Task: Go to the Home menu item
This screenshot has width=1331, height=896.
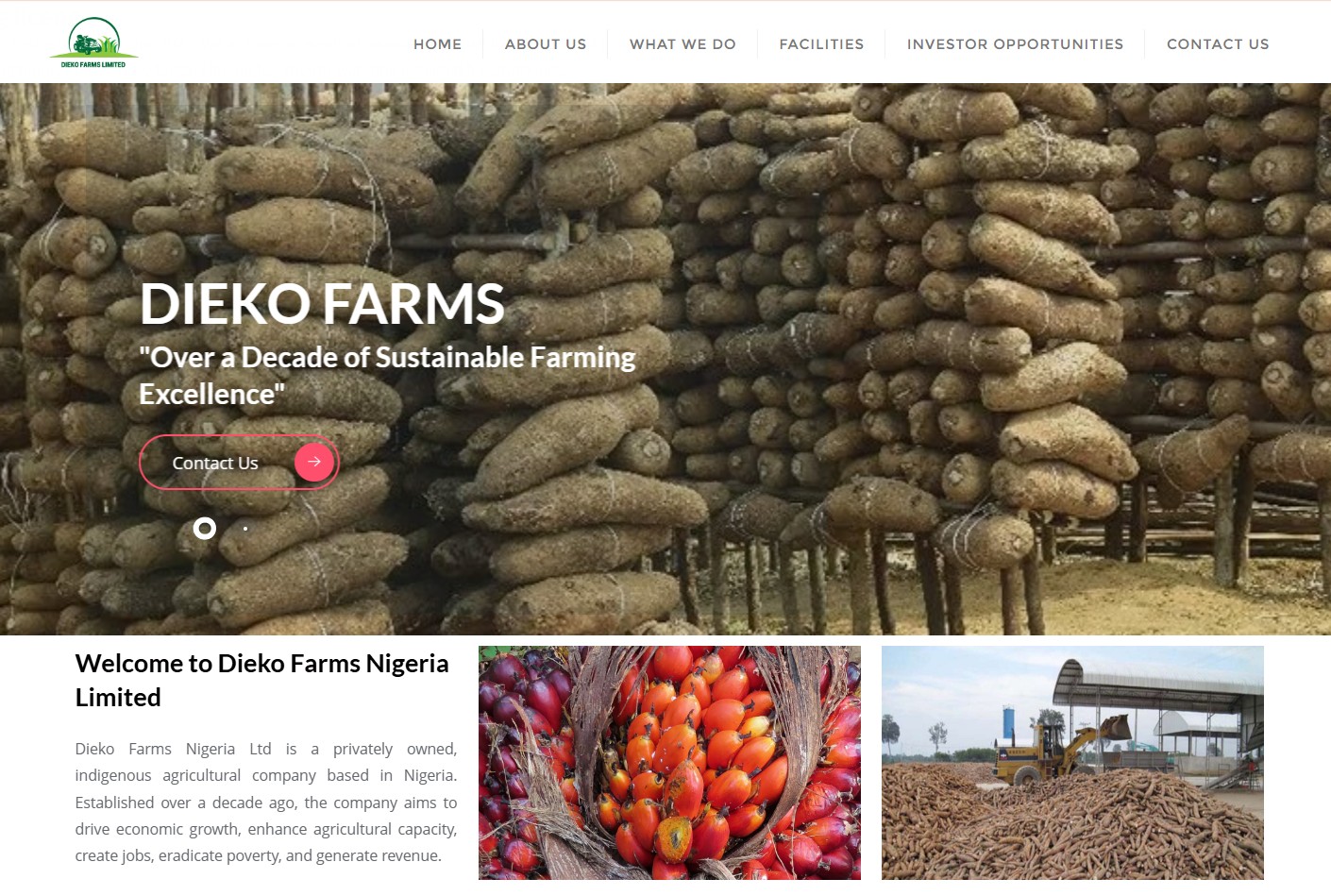Action: click(x=438, y=44)
